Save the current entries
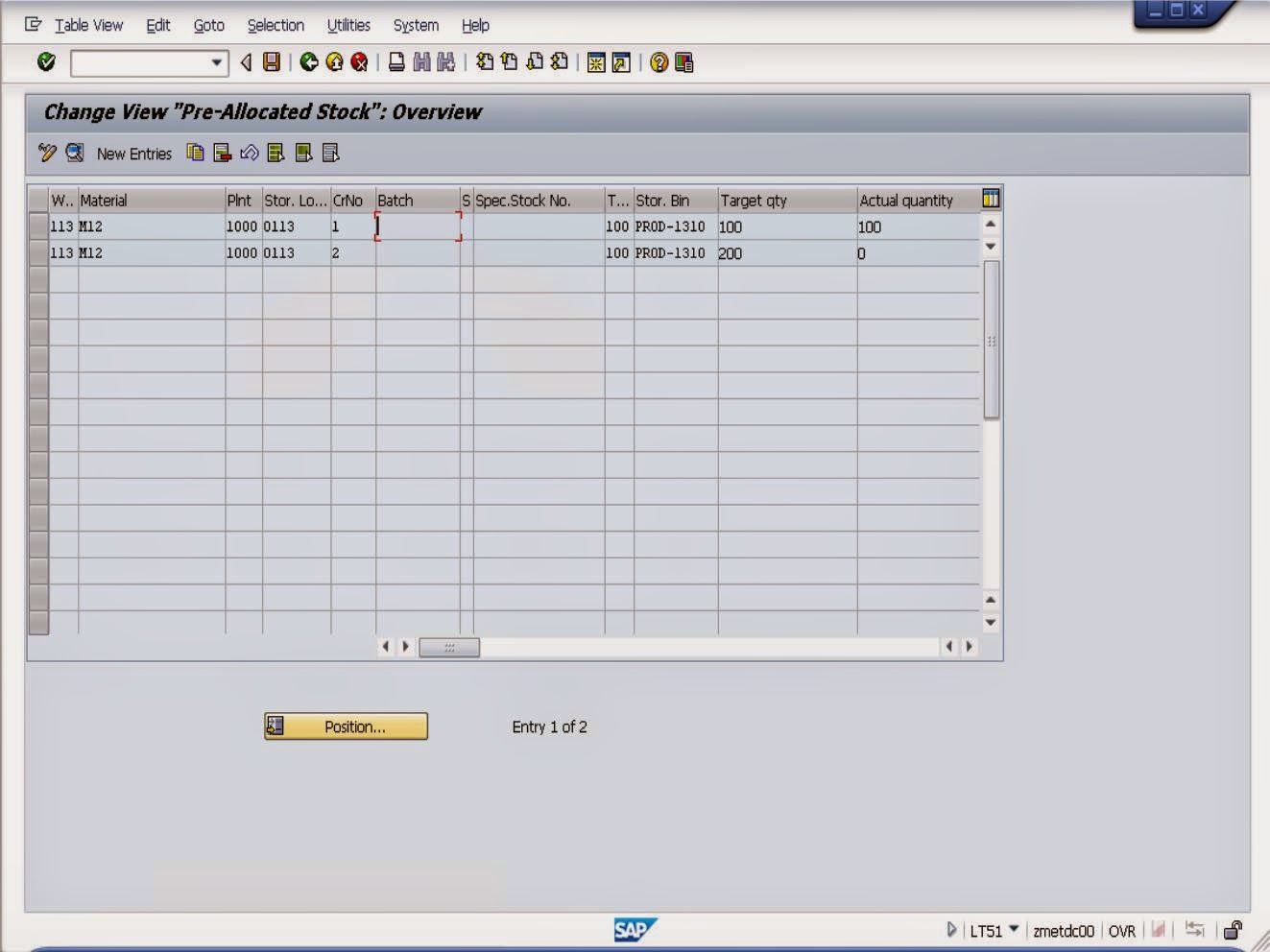The height and width of the screenshot is (952, 1270). pos(274,62)
